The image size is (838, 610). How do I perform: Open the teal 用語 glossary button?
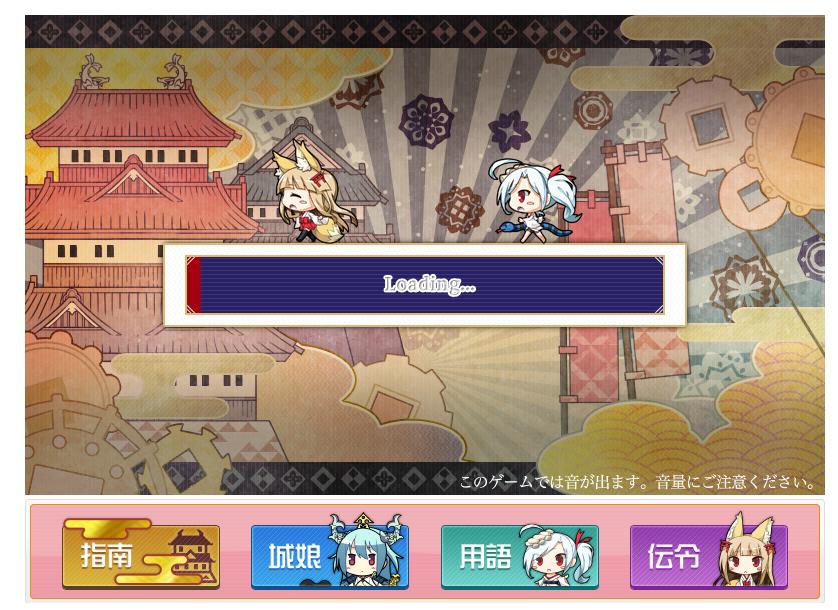point(519,556)
